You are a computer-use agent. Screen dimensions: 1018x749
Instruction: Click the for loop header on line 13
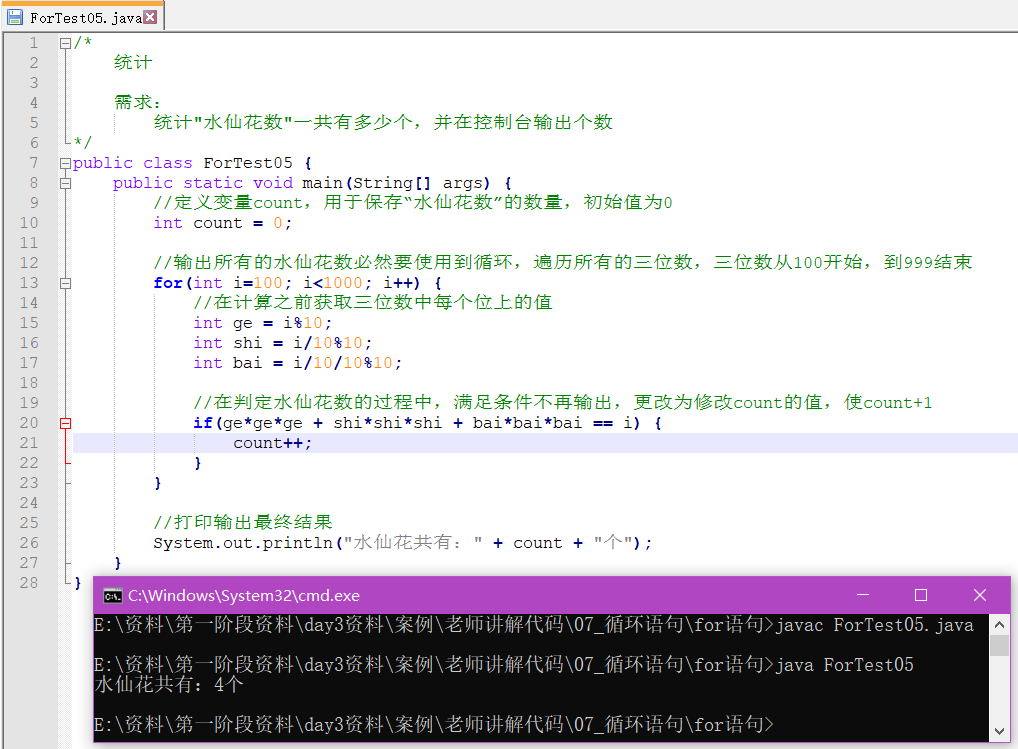pyautogui.click(x=298, y=283)
